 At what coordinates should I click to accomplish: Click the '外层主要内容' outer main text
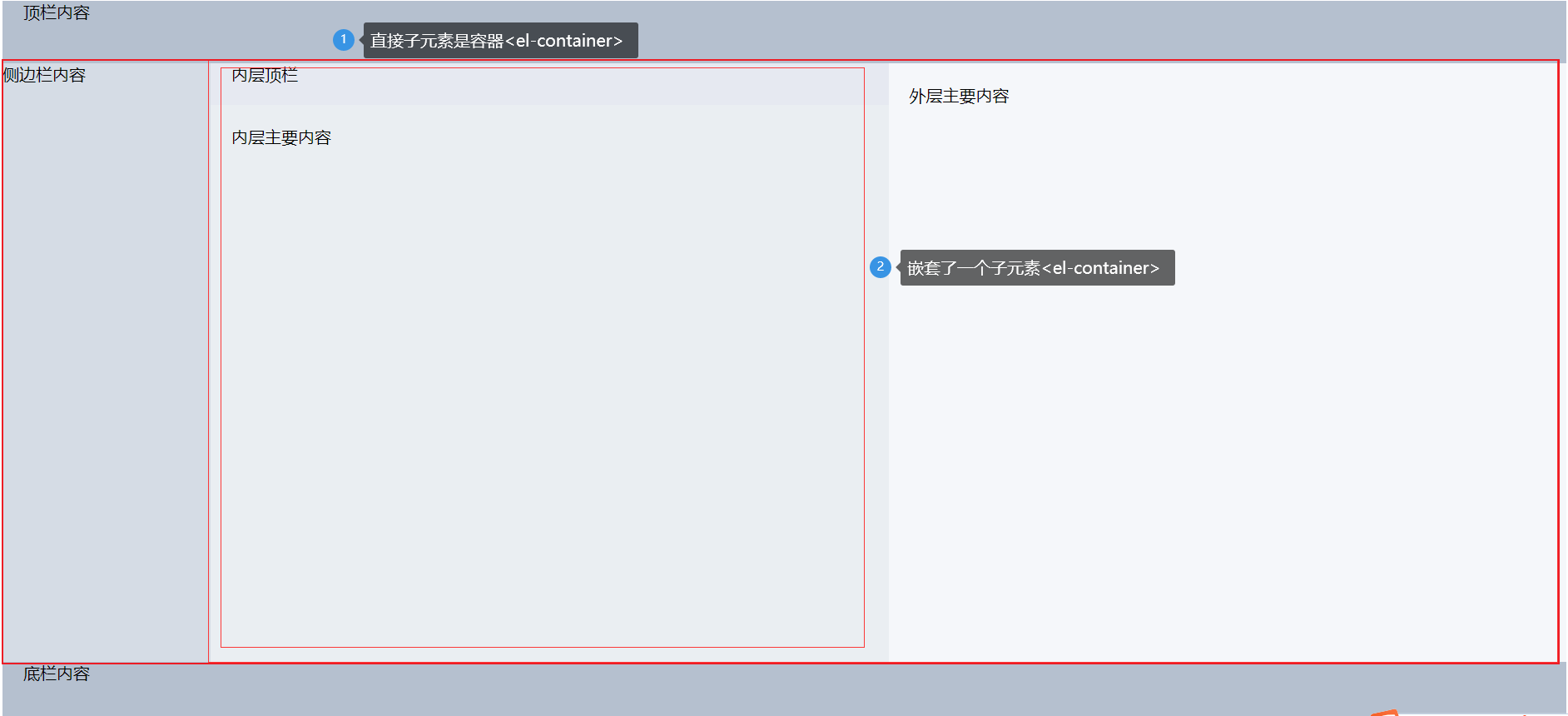click(x=959, y=96)
